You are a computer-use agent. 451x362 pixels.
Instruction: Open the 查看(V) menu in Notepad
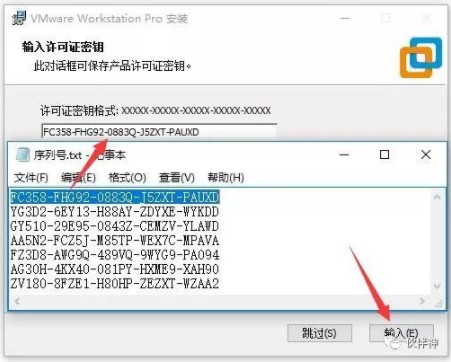click(177, 177)
